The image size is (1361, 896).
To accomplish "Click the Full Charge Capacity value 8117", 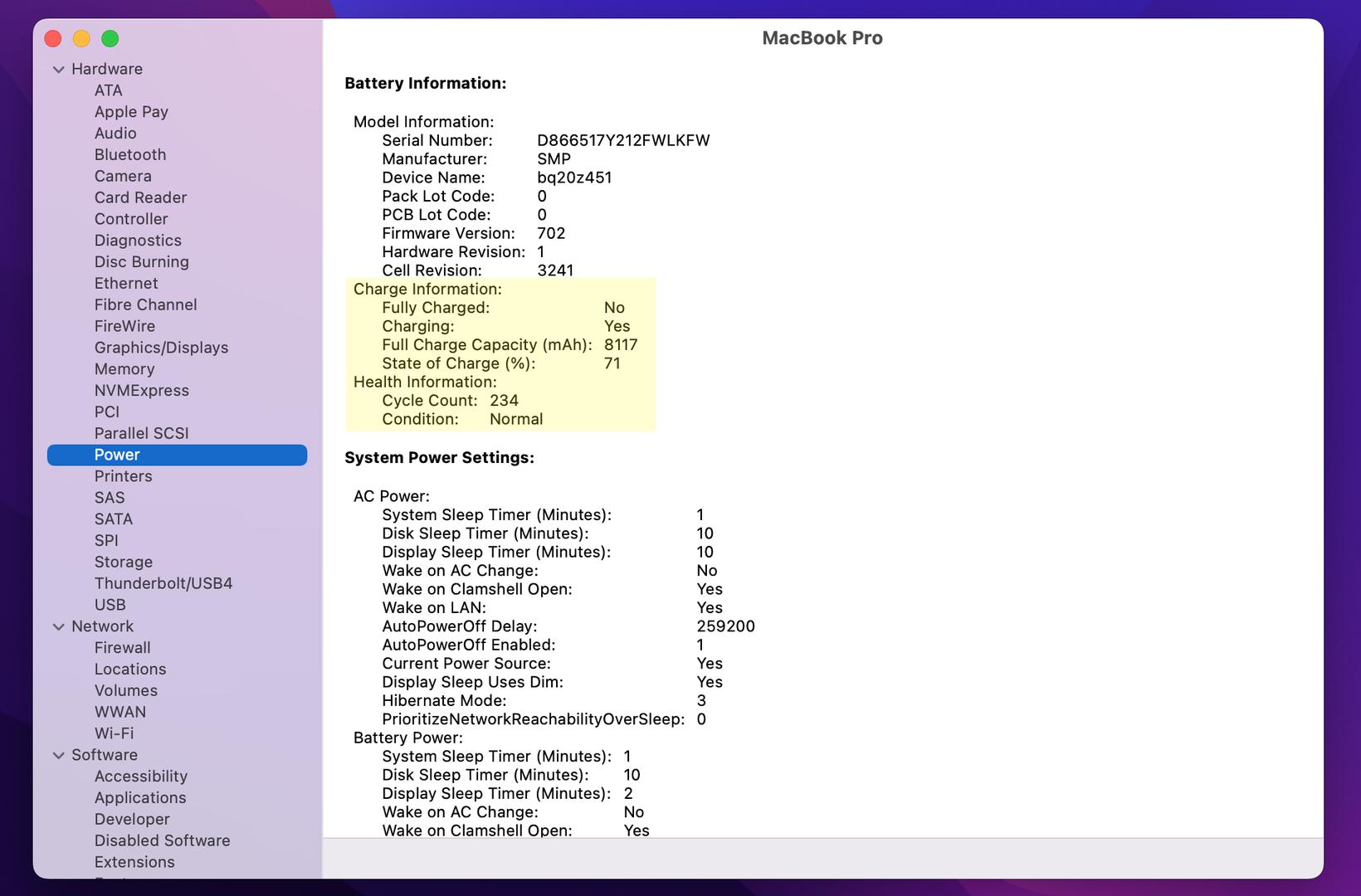I will click(x=621, y=345).
